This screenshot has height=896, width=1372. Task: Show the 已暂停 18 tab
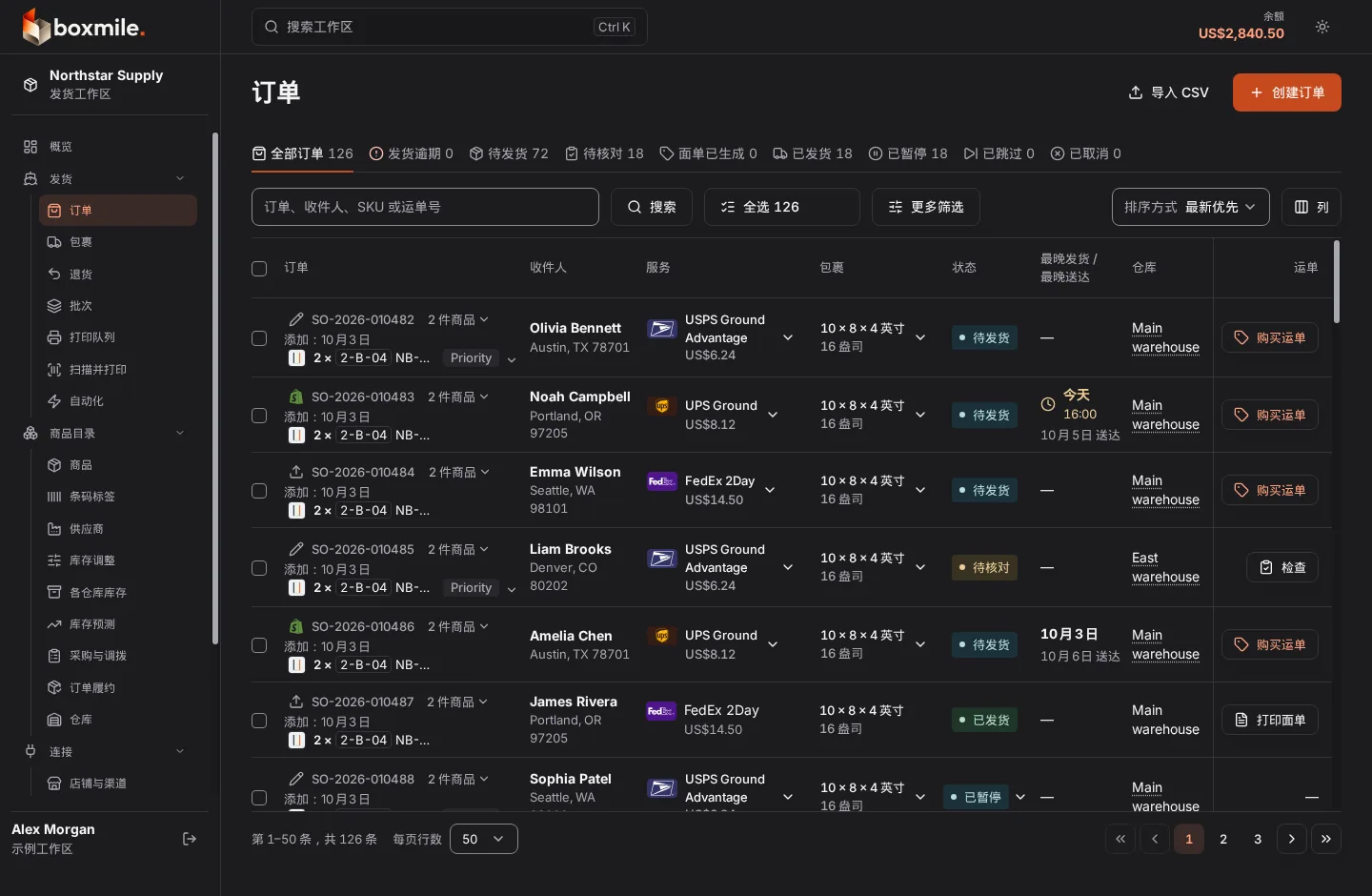pyautogui.click(x=908, y=153)
